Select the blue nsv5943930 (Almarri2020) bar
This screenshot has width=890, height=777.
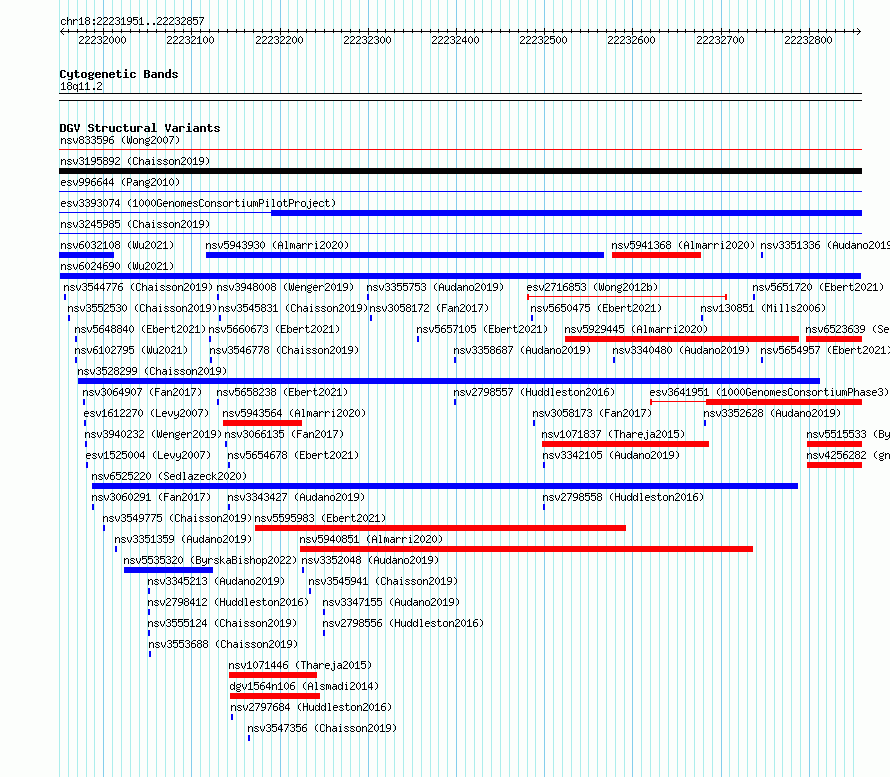tap(405, 255)
